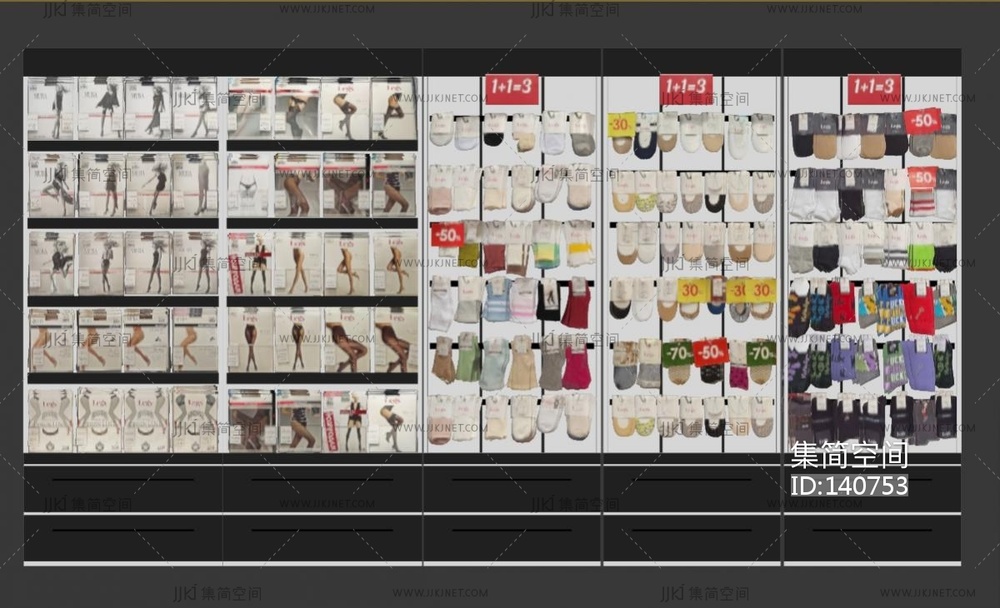
Task: Click the 1+1=3 sign above the beige no-show socks
Action: tap(686, 90)
